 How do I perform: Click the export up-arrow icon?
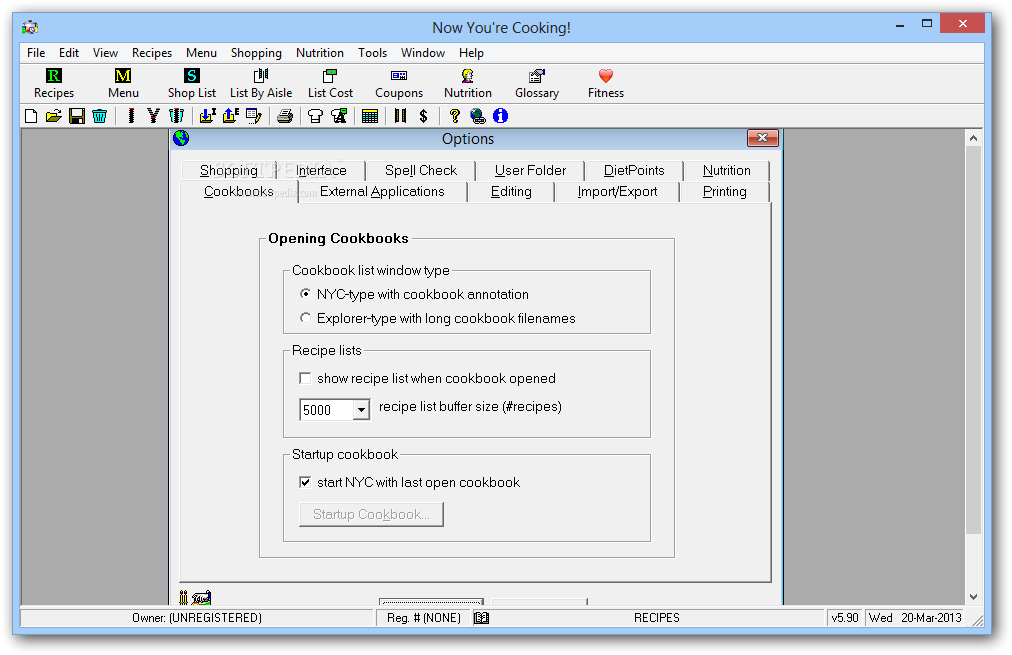(230, 116)
